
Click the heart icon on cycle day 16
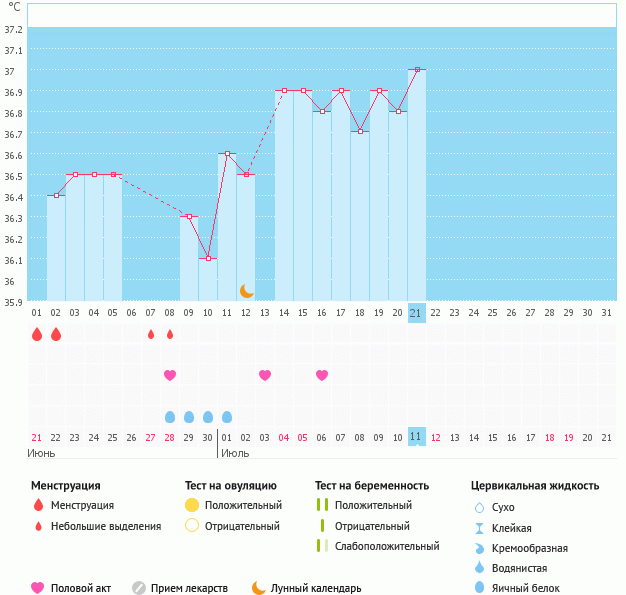[322, 375]
